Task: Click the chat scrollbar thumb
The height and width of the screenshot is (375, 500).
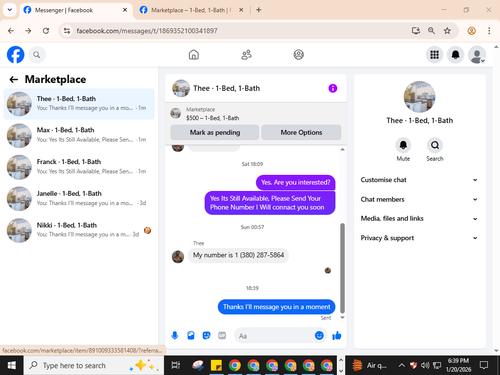Action: coord(342,268)
